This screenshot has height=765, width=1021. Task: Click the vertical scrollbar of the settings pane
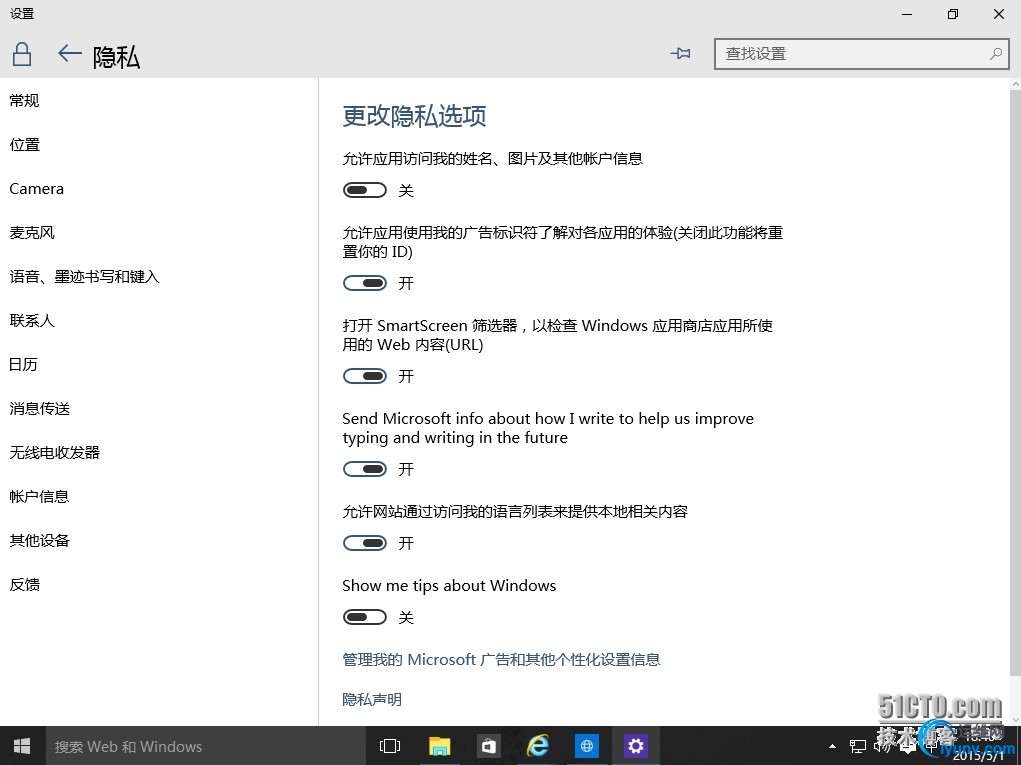pyautogui.click(x=1015, y=382)
